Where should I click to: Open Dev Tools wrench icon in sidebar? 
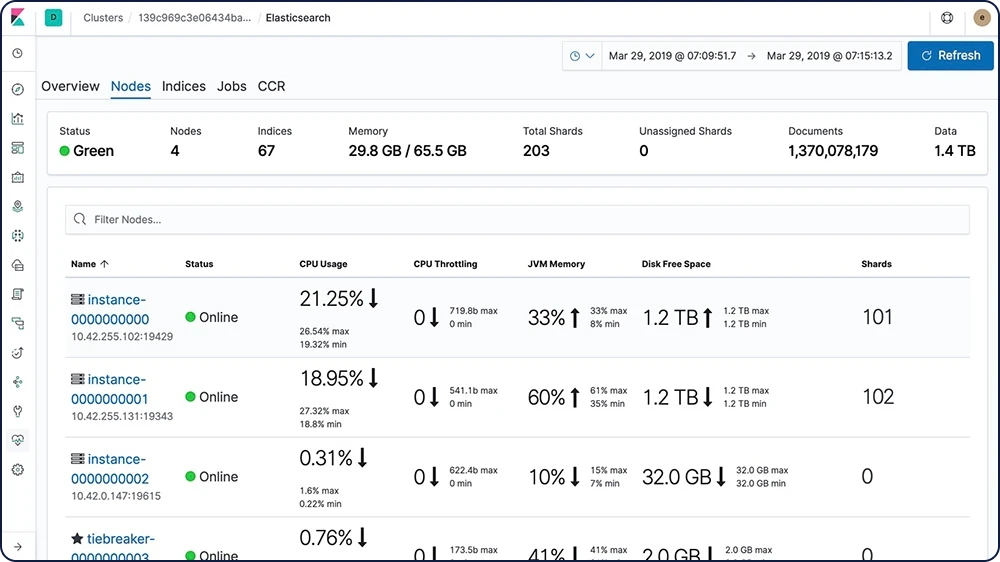[18, 411]
